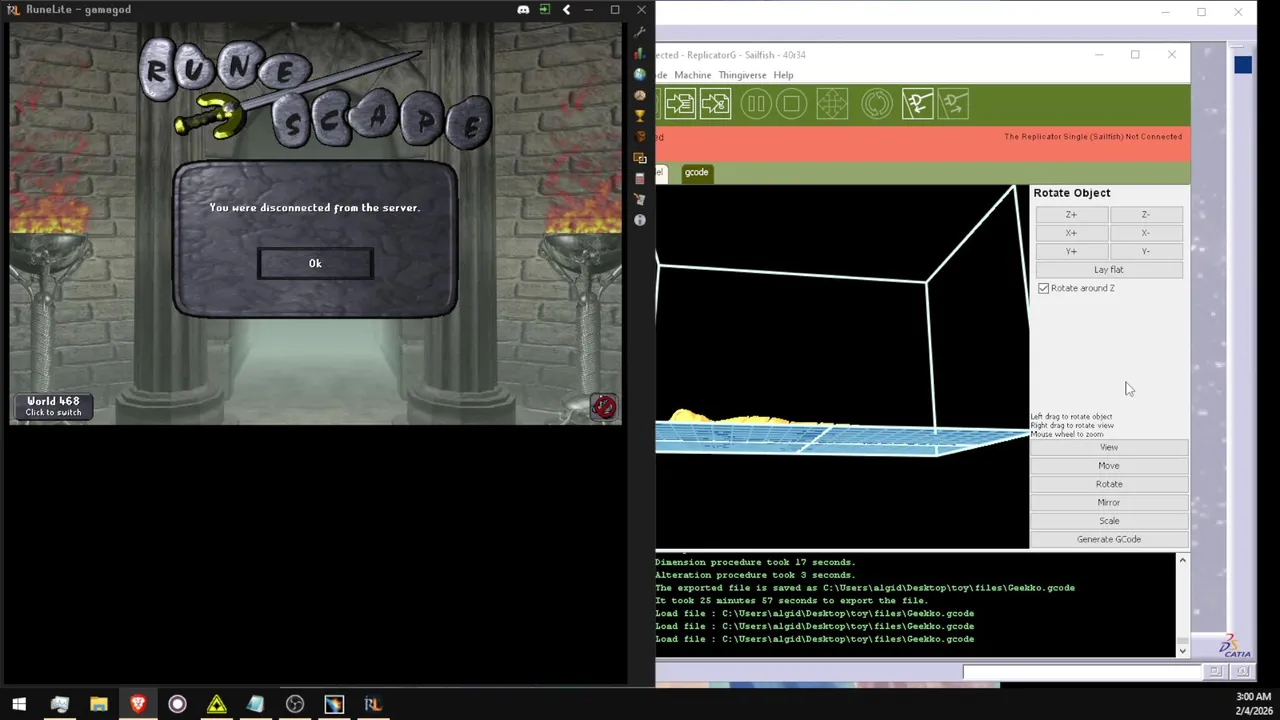The width and height of the screenshot is (1280, 720).
Task: Open the yellow triangle taskbar app
Action: pyautogui.click(x=216, y=704)
